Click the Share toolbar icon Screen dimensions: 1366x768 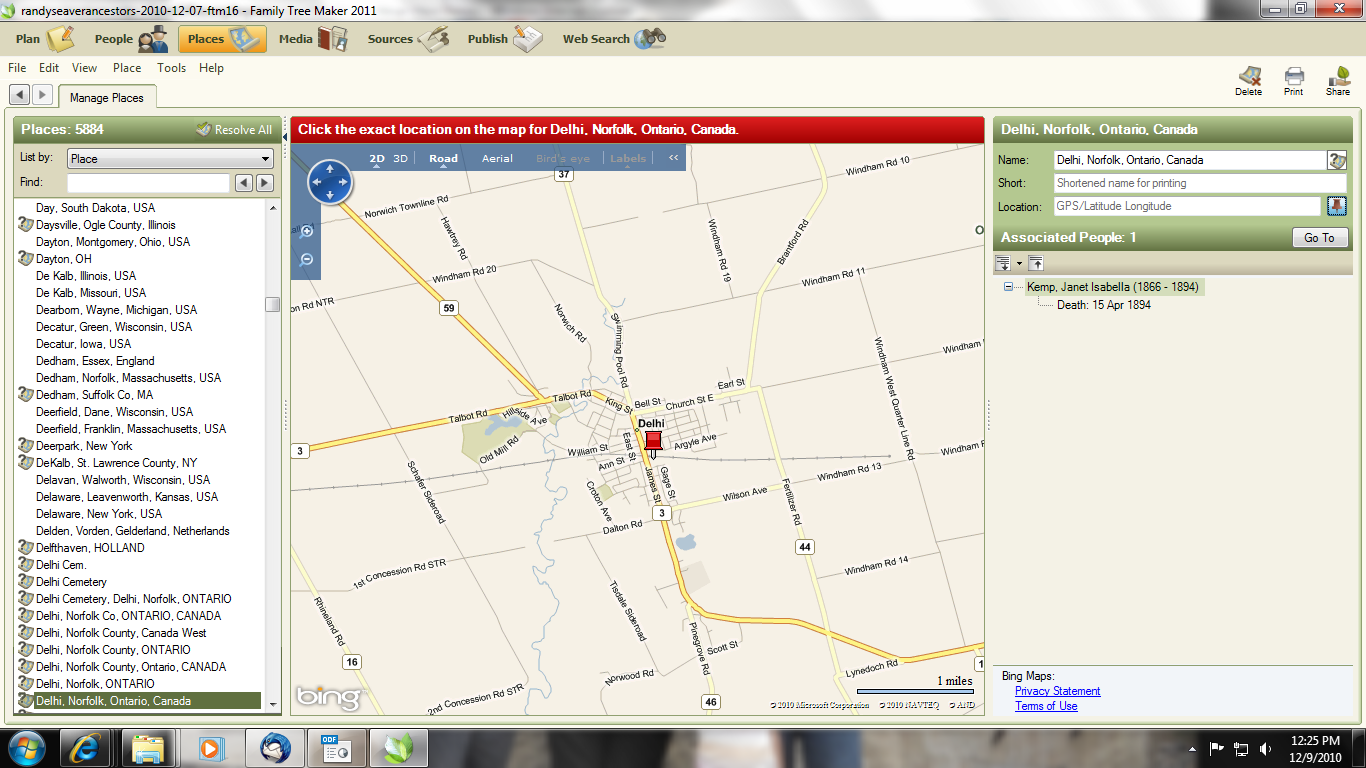(x=1338, y=81)
